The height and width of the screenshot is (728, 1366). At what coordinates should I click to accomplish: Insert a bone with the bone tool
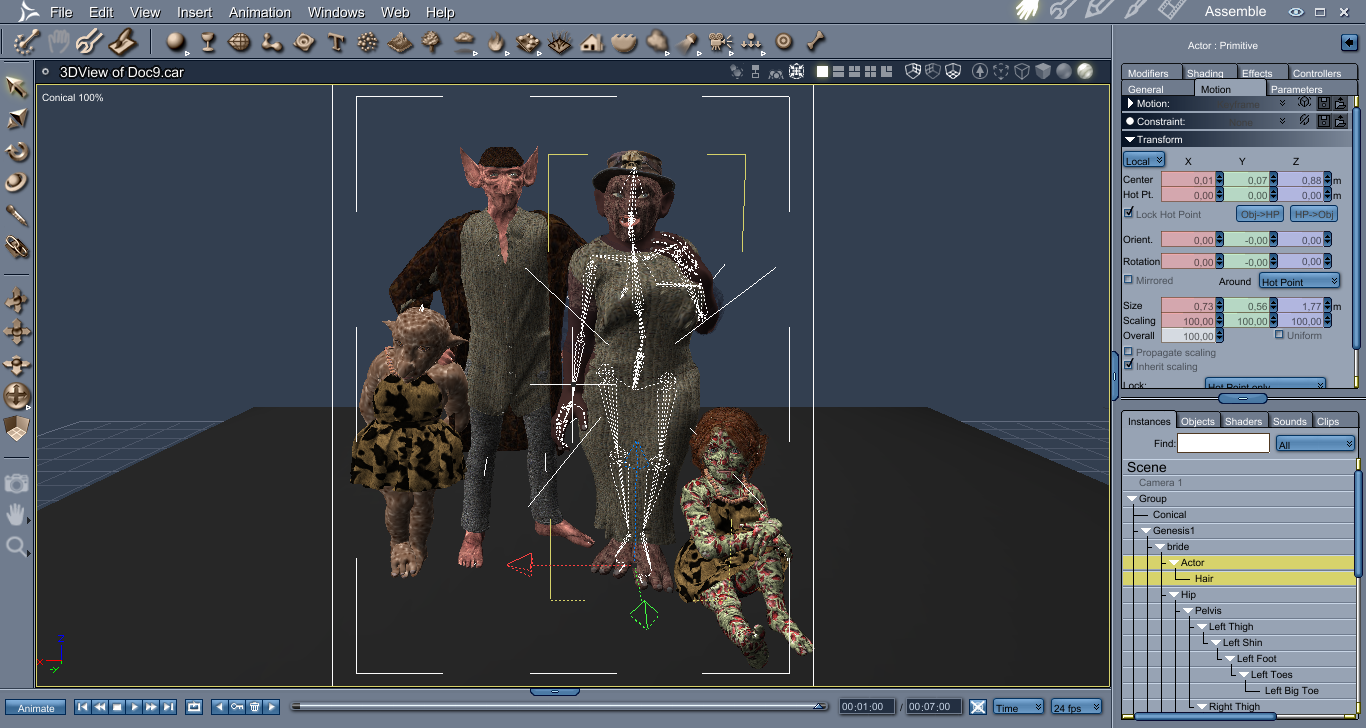(x=817, y=42)
